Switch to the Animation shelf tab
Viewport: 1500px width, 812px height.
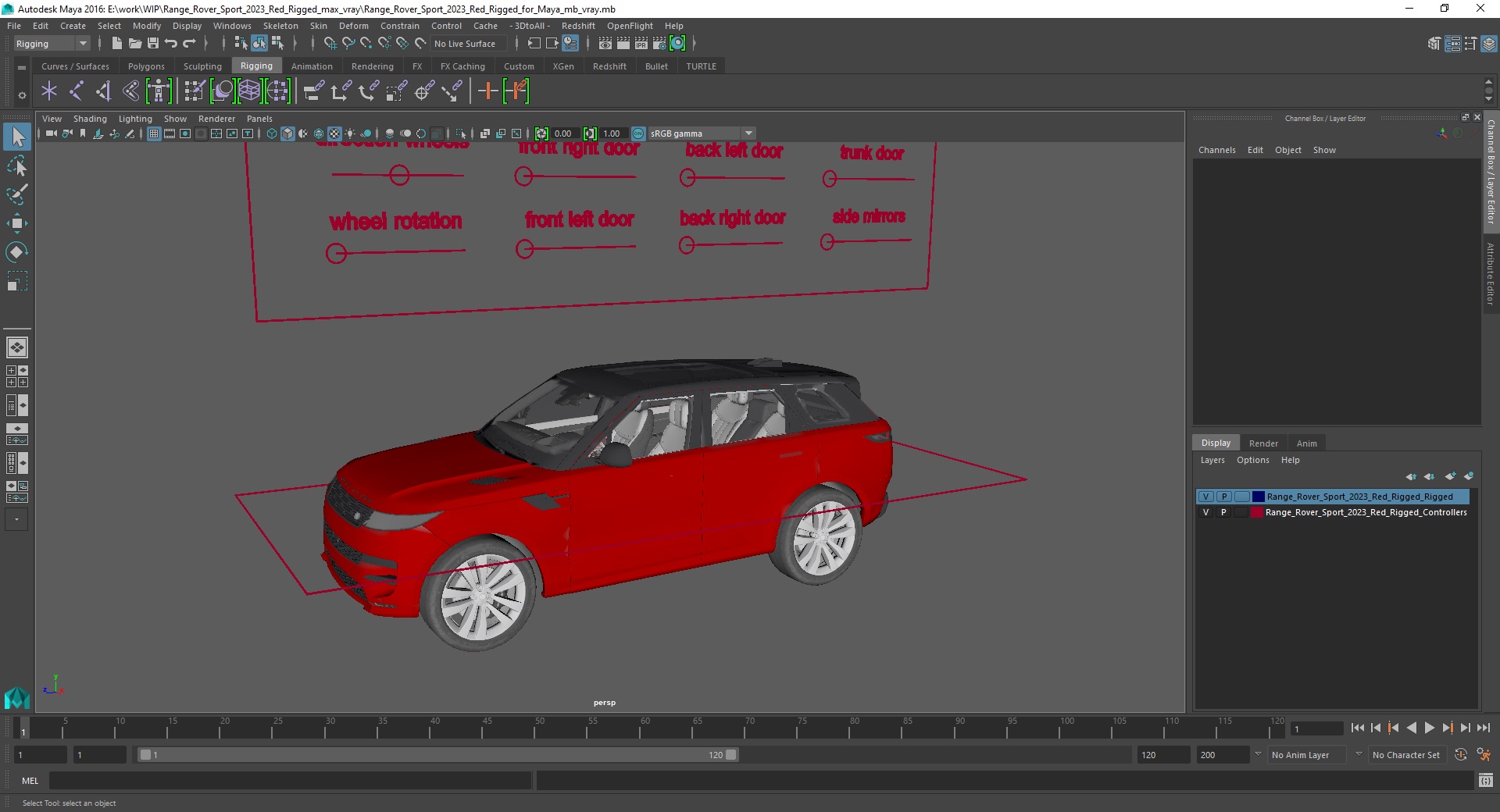[312, 66]
